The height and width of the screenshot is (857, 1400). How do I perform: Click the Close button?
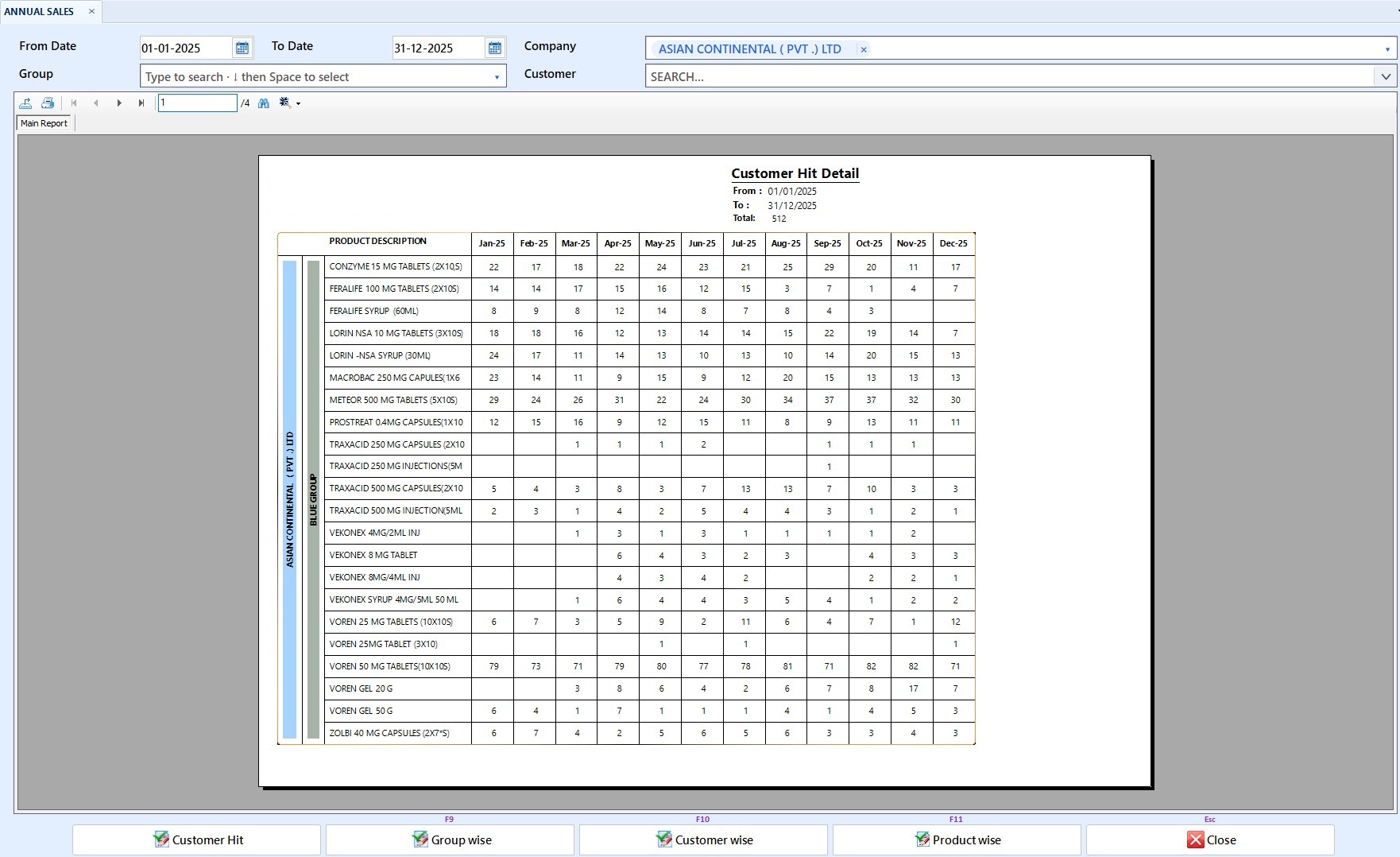tap(1210, 840)
